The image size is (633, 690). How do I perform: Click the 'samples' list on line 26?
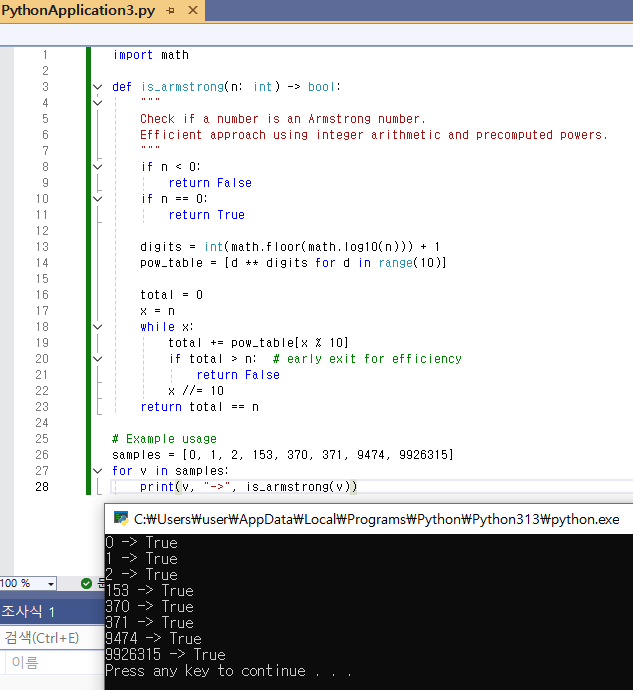pyautogui.click(x=283, y=455)
